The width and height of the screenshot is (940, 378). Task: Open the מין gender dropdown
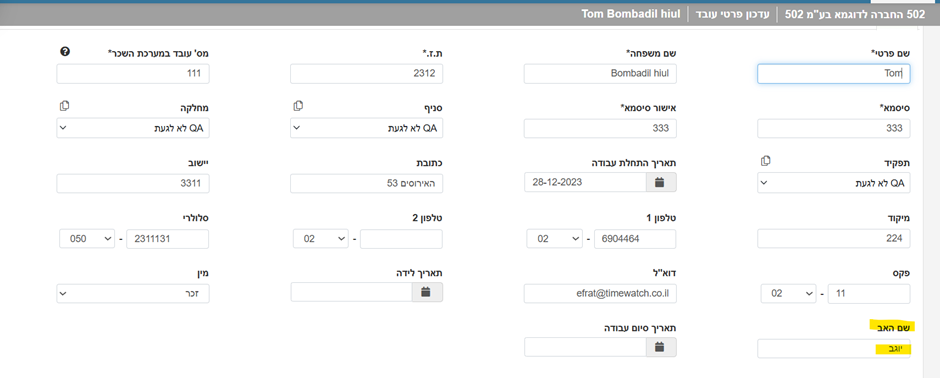(x=133, y=294)
